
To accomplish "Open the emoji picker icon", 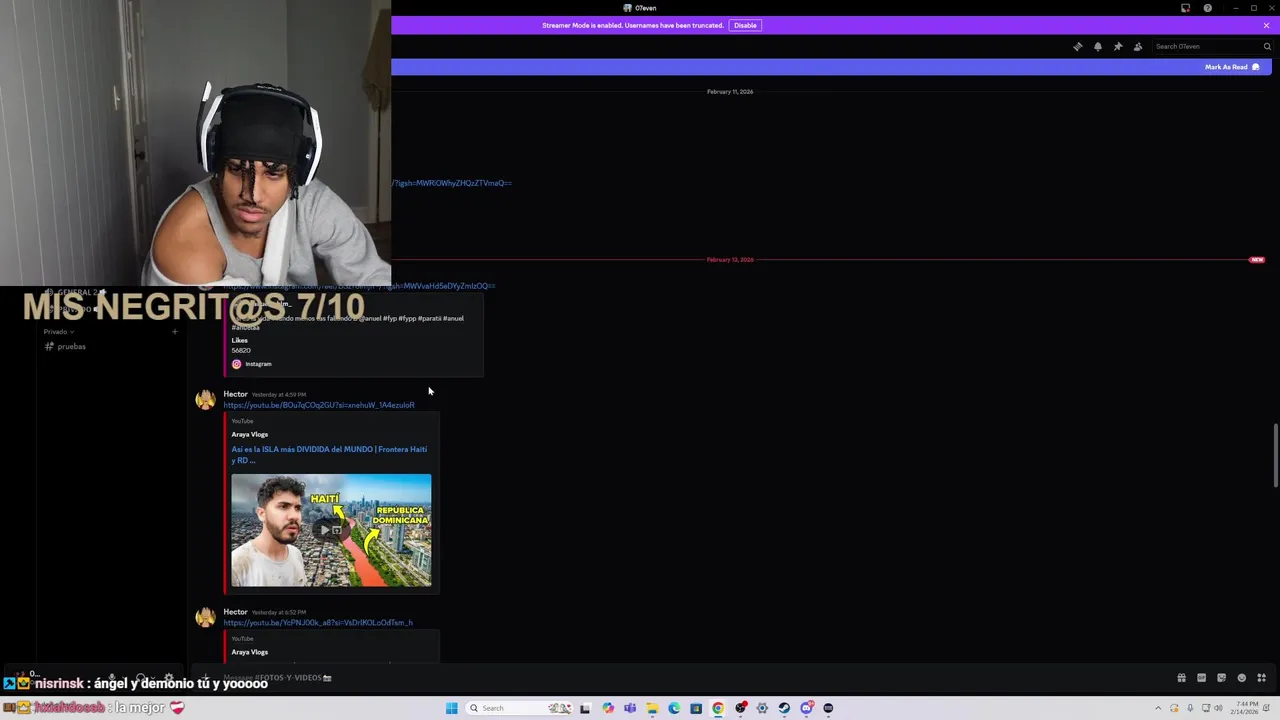I will tap(1242, 678).
